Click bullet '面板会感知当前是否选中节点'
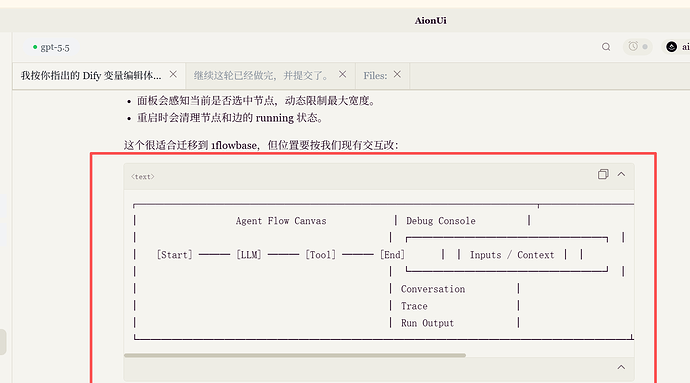 [x=256, y=101]
